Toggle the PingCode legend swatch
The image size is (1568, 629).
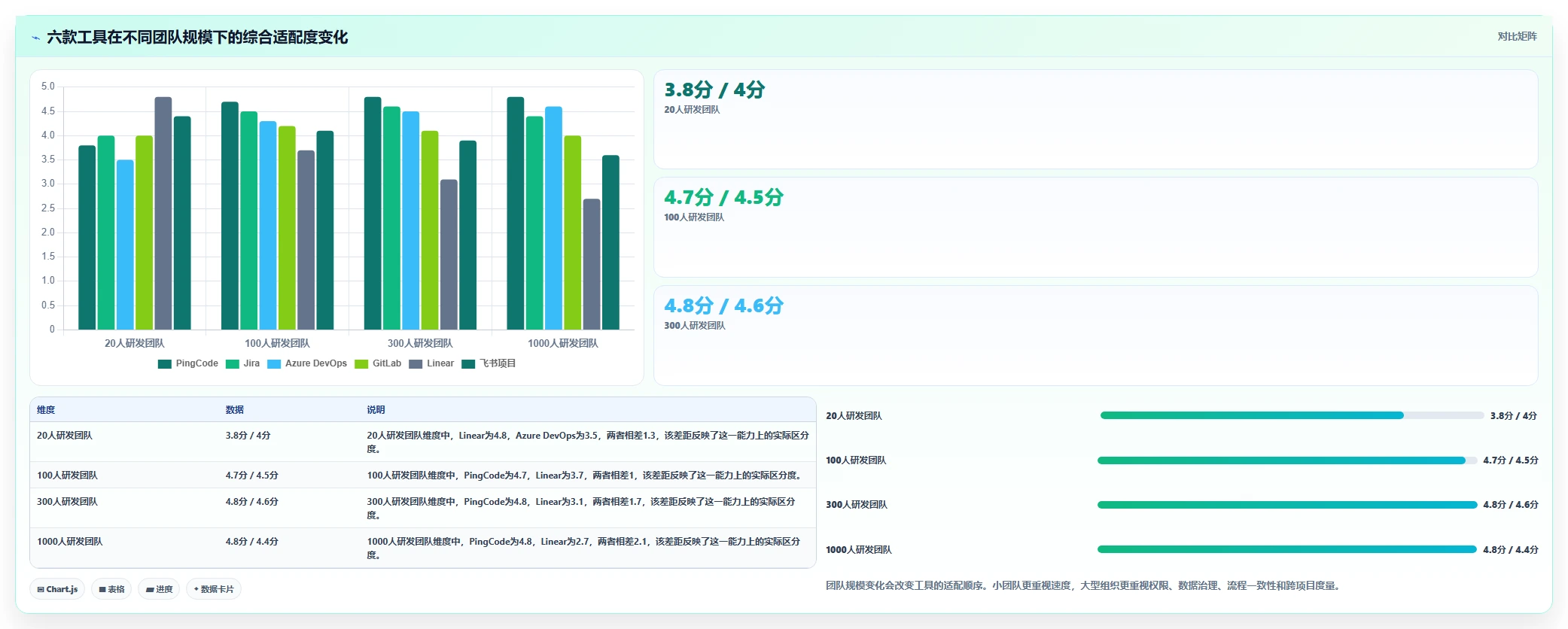click(165, 364)
